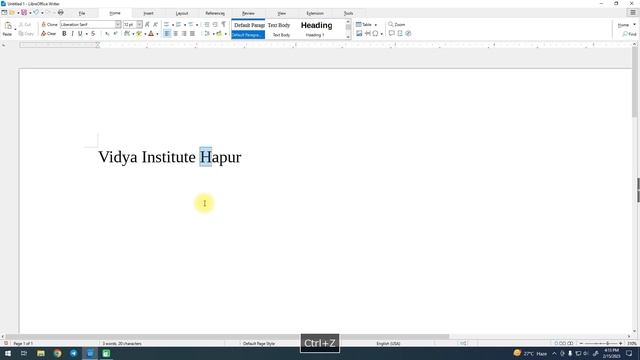The height and width of the screenshot is (360, 640).
Task: Open the View tab
Action: [282, 13]
